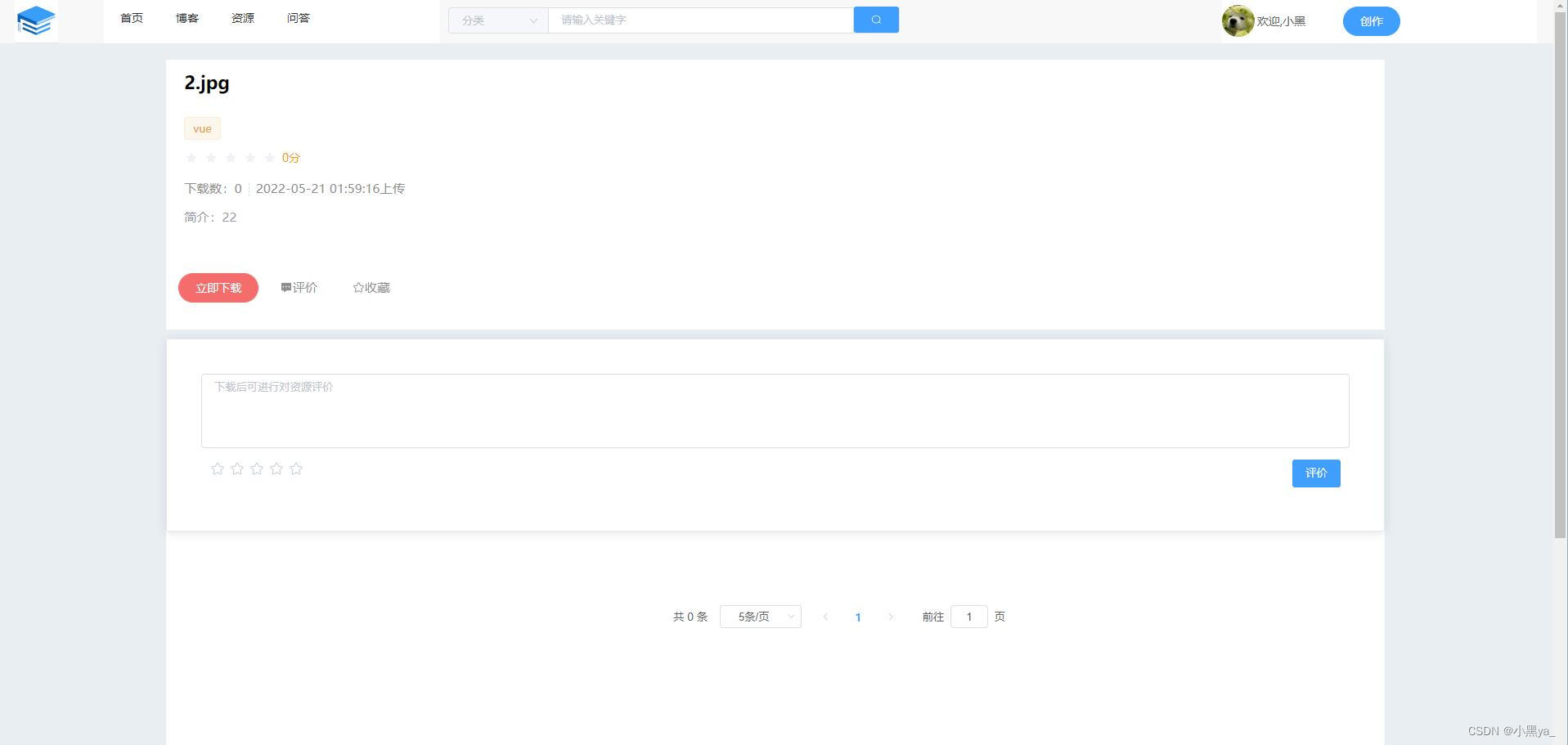
Task: Open the 博客 menu item
Action: click(187, 18)
